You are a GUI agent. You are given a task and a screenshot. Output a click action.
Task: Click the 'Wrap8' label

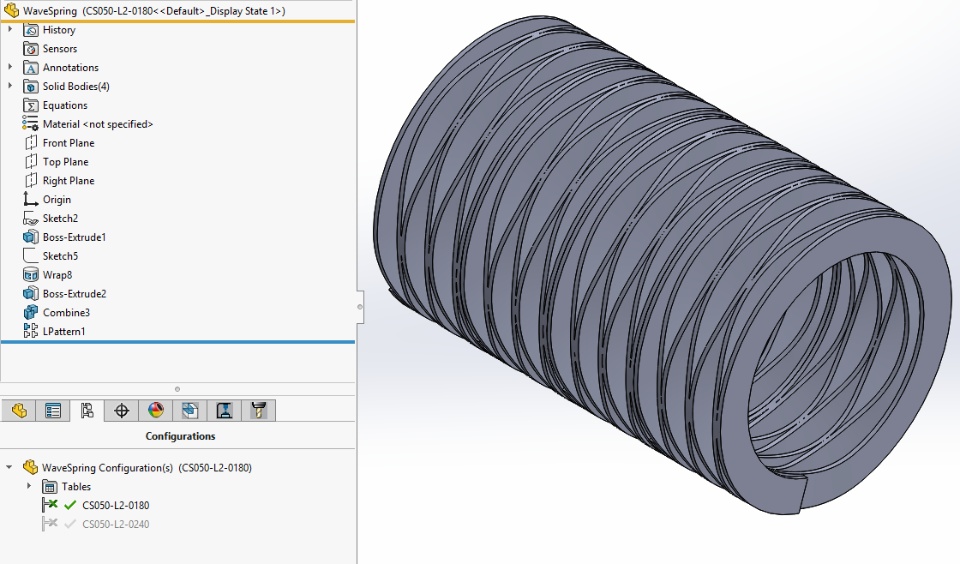pos(58,275)
